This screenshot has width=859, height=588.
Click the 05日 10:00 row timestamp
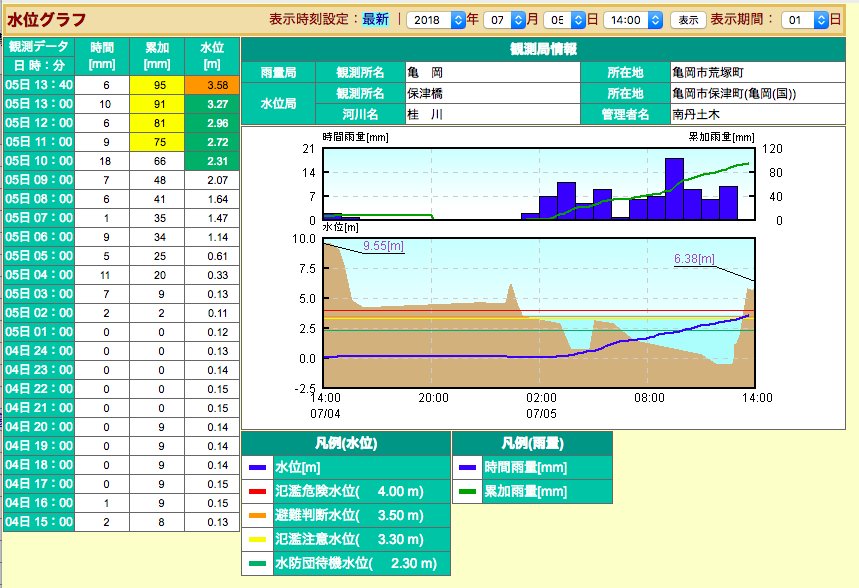pos(39,161)
